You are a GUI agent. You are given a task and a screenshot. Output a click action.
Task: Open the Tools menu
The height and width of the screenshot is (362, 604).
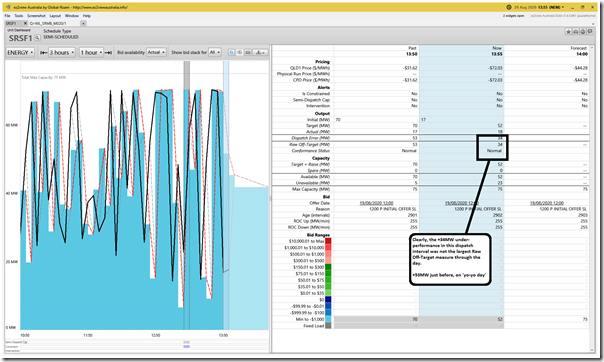click(19, 16)
